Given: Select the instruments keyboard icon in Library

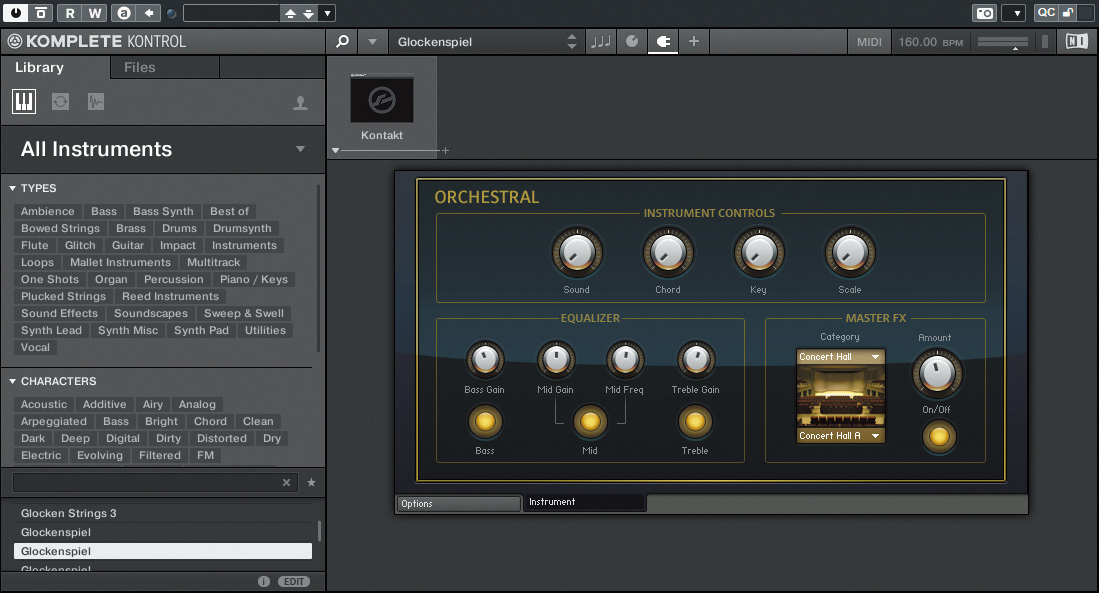Looking at the screenshot, I should [24, 102].
